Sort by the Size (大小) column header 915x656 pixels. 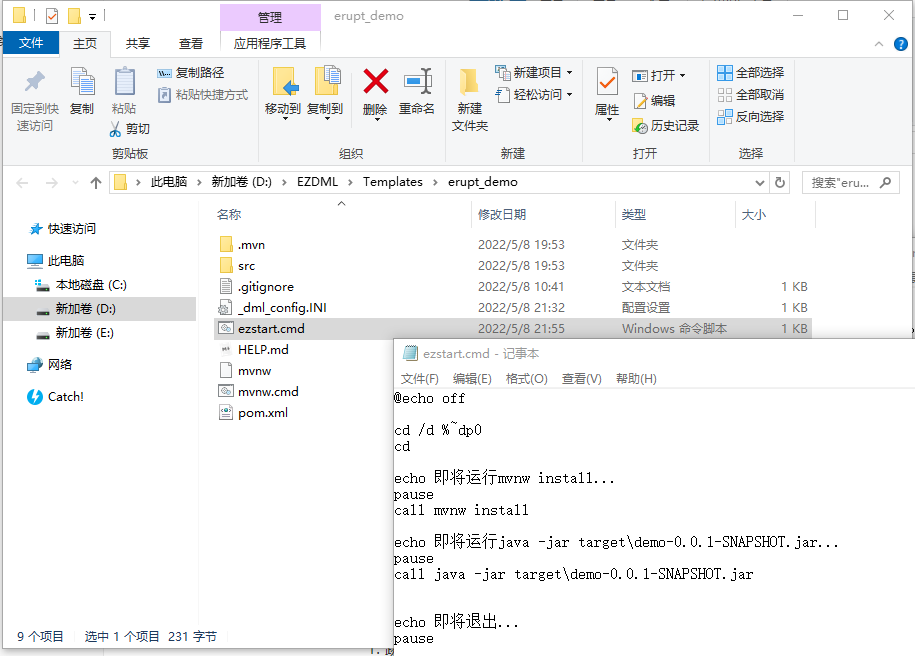[776, 215]
